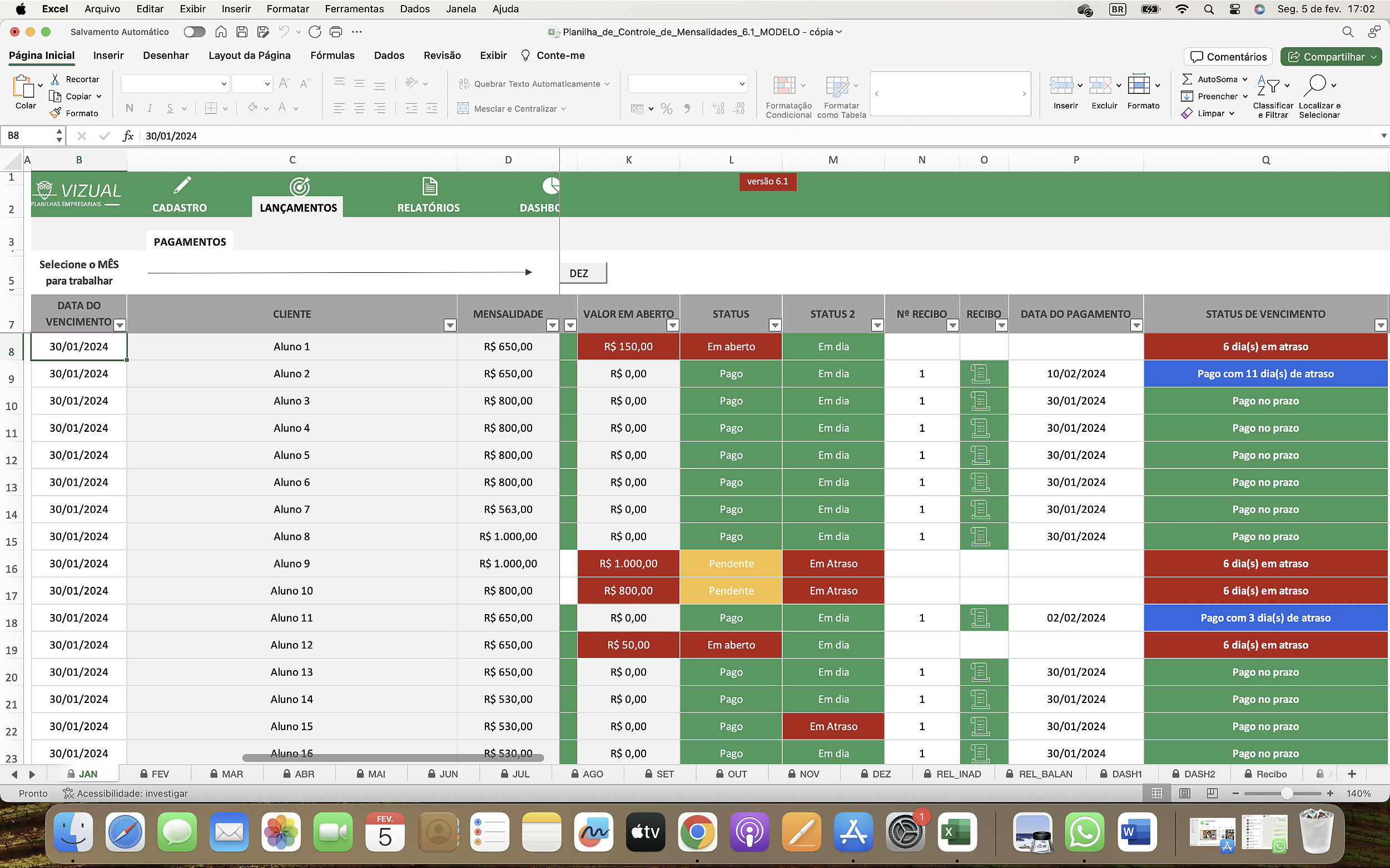The height and width of the screenshot is (868, 1390).
Task: Toggle underline formatting
Action: click(x=170, y=108)
